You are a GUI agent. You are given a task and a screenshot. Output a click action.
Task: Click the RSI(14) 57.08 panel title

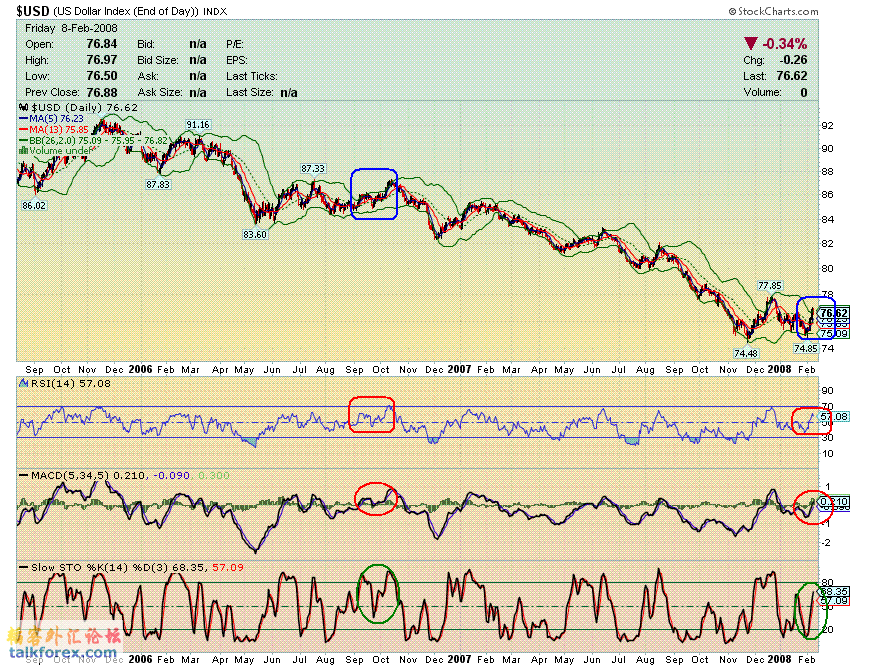[70, 384]
